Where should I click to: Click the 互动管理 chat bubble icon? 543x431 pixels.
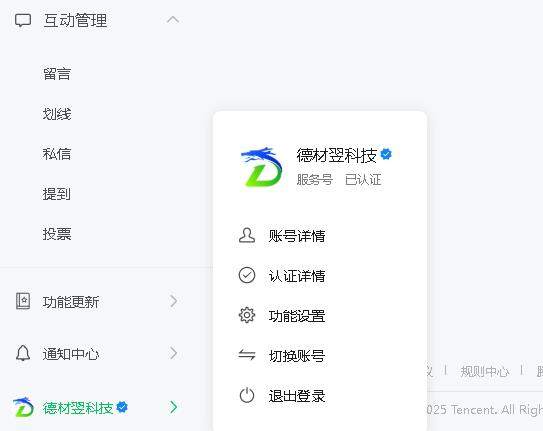(23, 20)
